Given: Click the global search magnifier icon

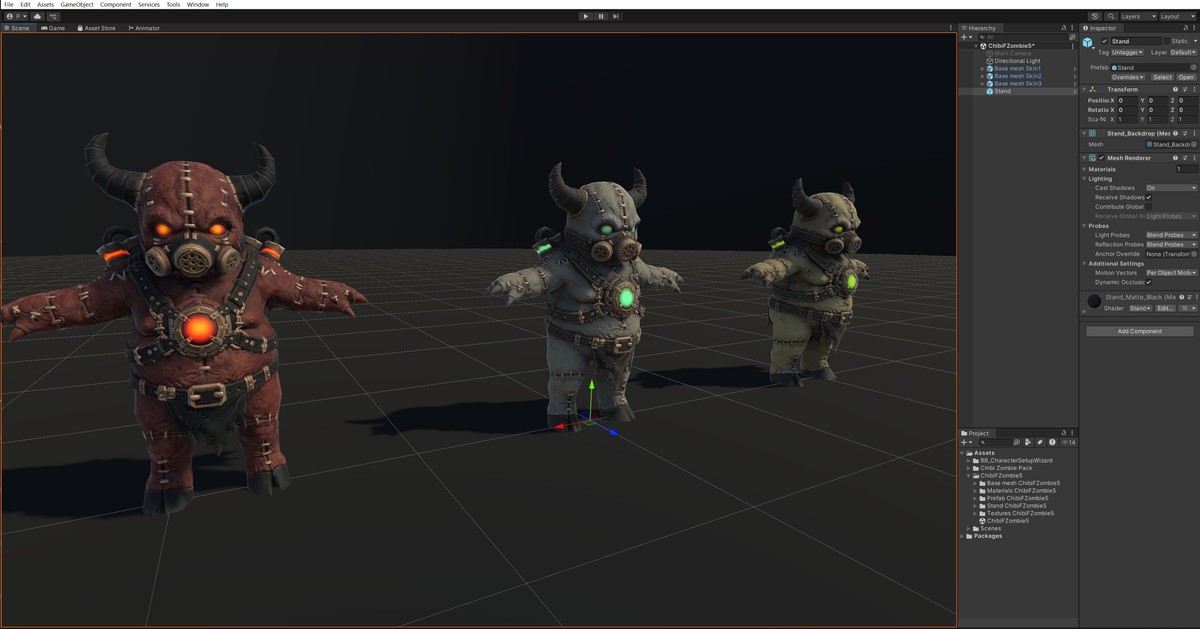Looking at the screenshot, I should coord(1111,16).
